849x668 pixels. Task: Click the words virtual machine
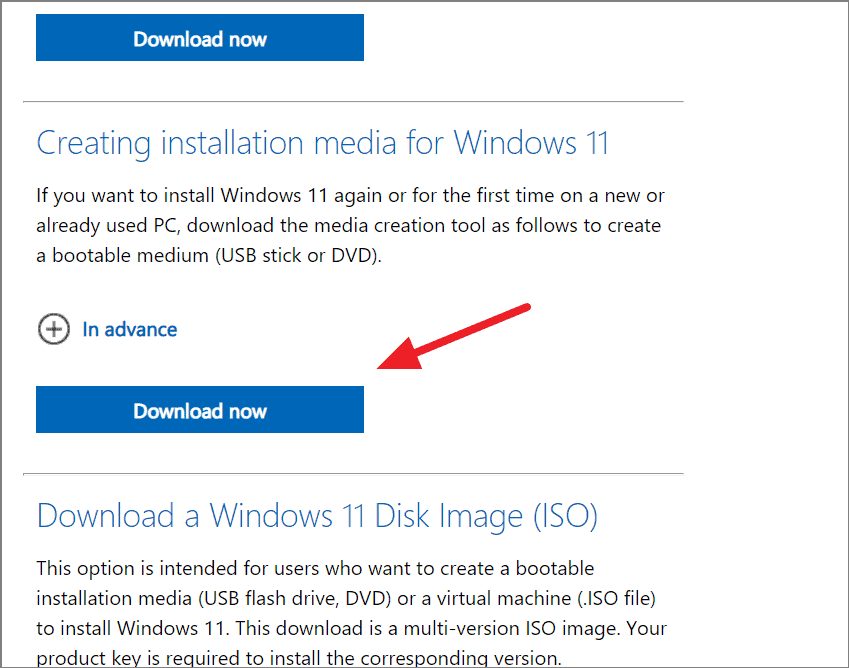point(504,598)
